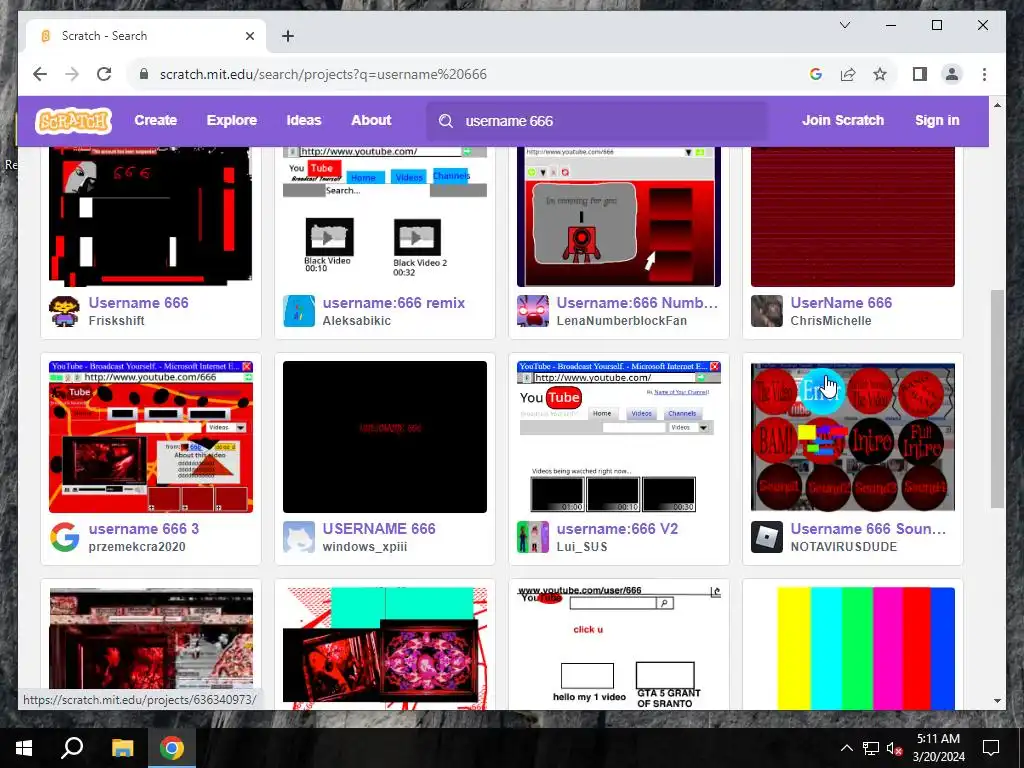
Task: Click ChrisMichelle's avatar
Action: (x=767, y=311)
